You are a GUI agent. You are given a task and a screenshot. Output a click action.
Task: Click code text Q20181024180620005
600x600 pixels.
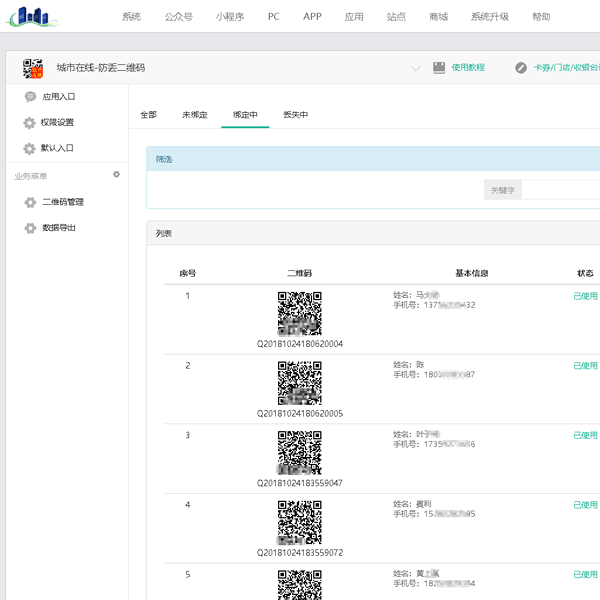click(300, 414)
